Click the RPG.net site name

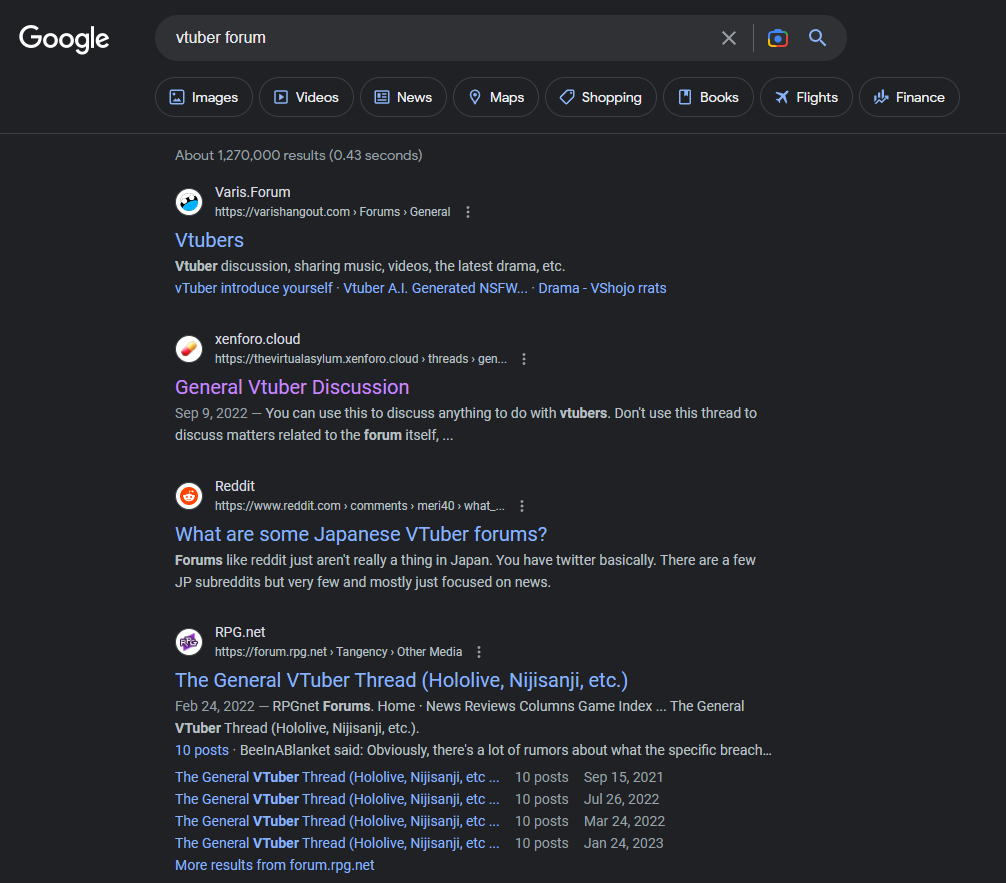pos(240,632)
